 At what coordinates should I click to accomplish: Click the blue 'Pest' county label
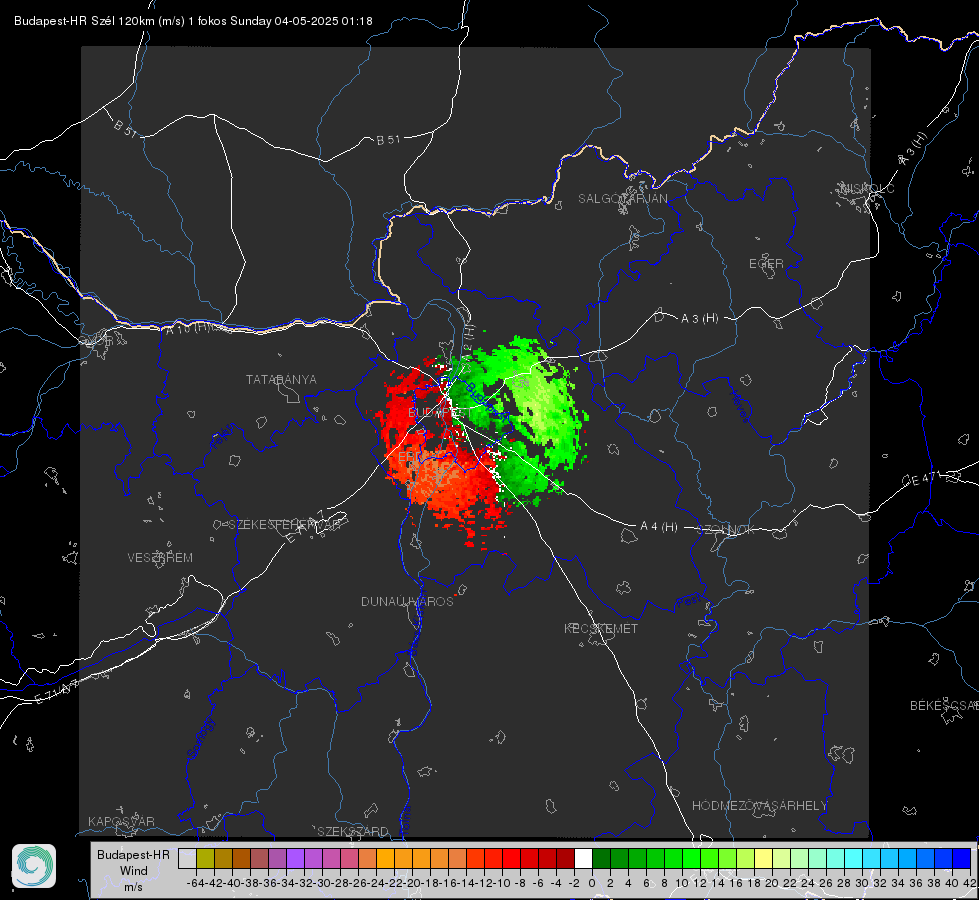click(x=689, y=602)
